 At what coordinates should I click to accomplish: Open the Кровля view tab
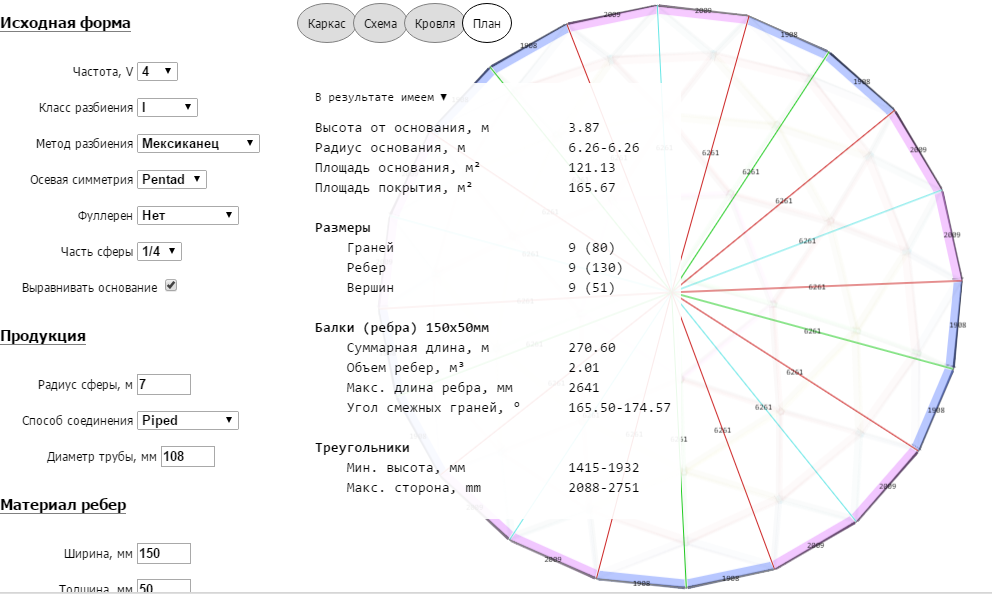(435, 23)
